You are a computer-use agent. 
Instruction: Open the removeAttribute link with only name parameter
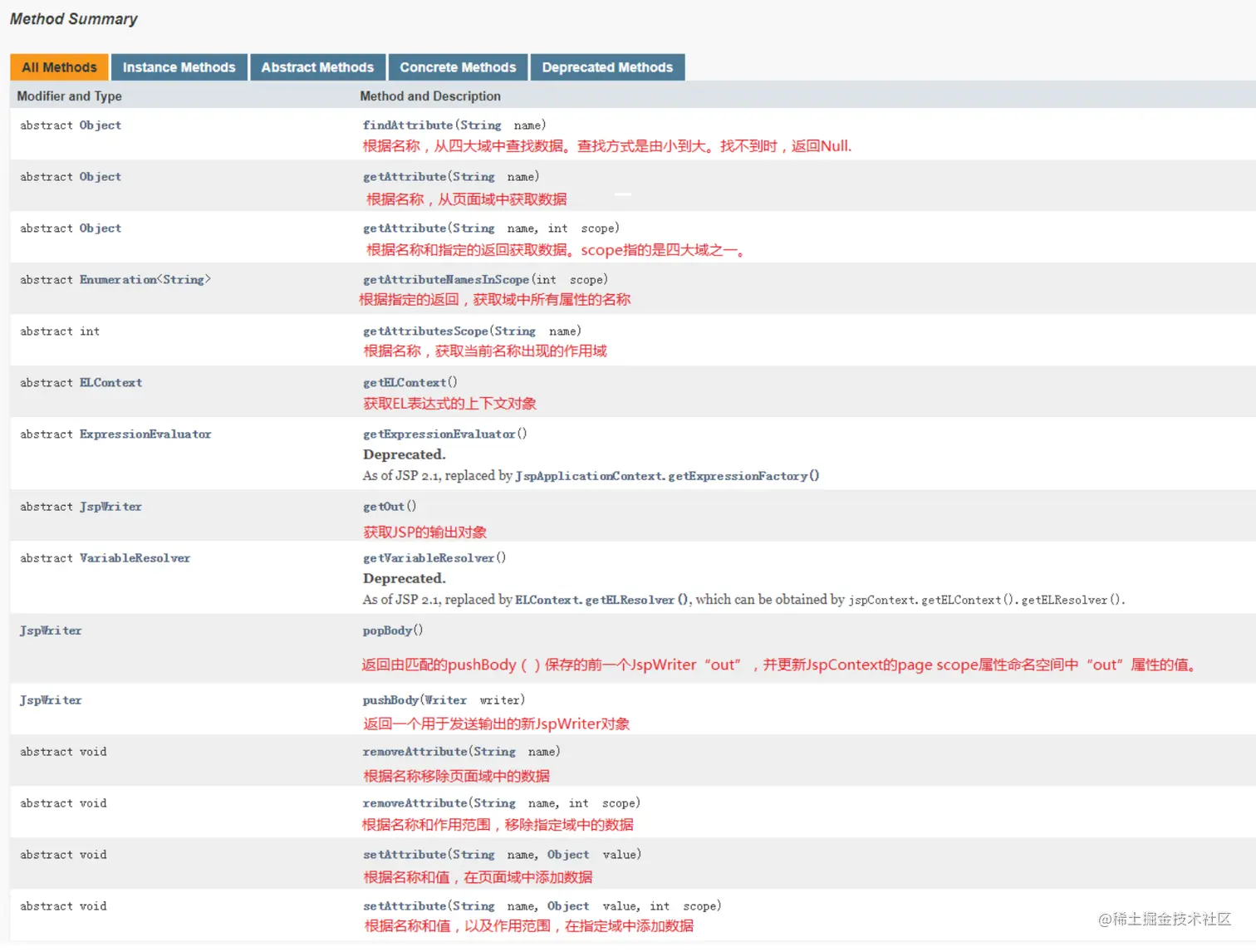(x=415, y=752)
